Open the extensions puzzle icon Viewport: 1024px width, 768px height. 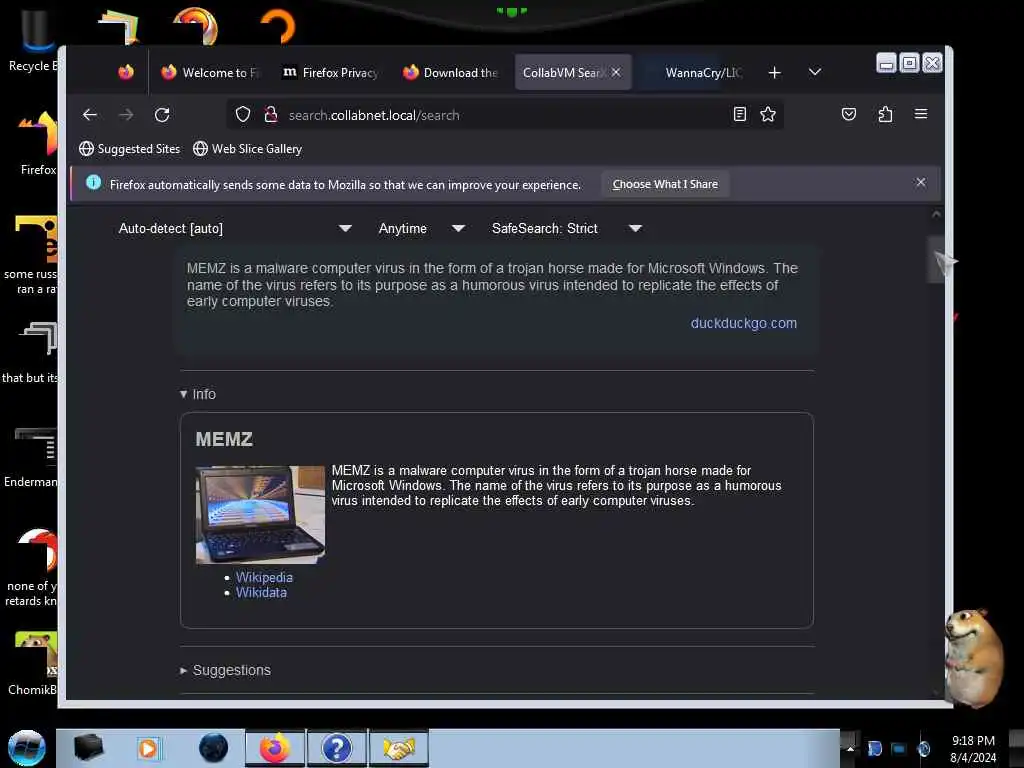coord(885,114)
